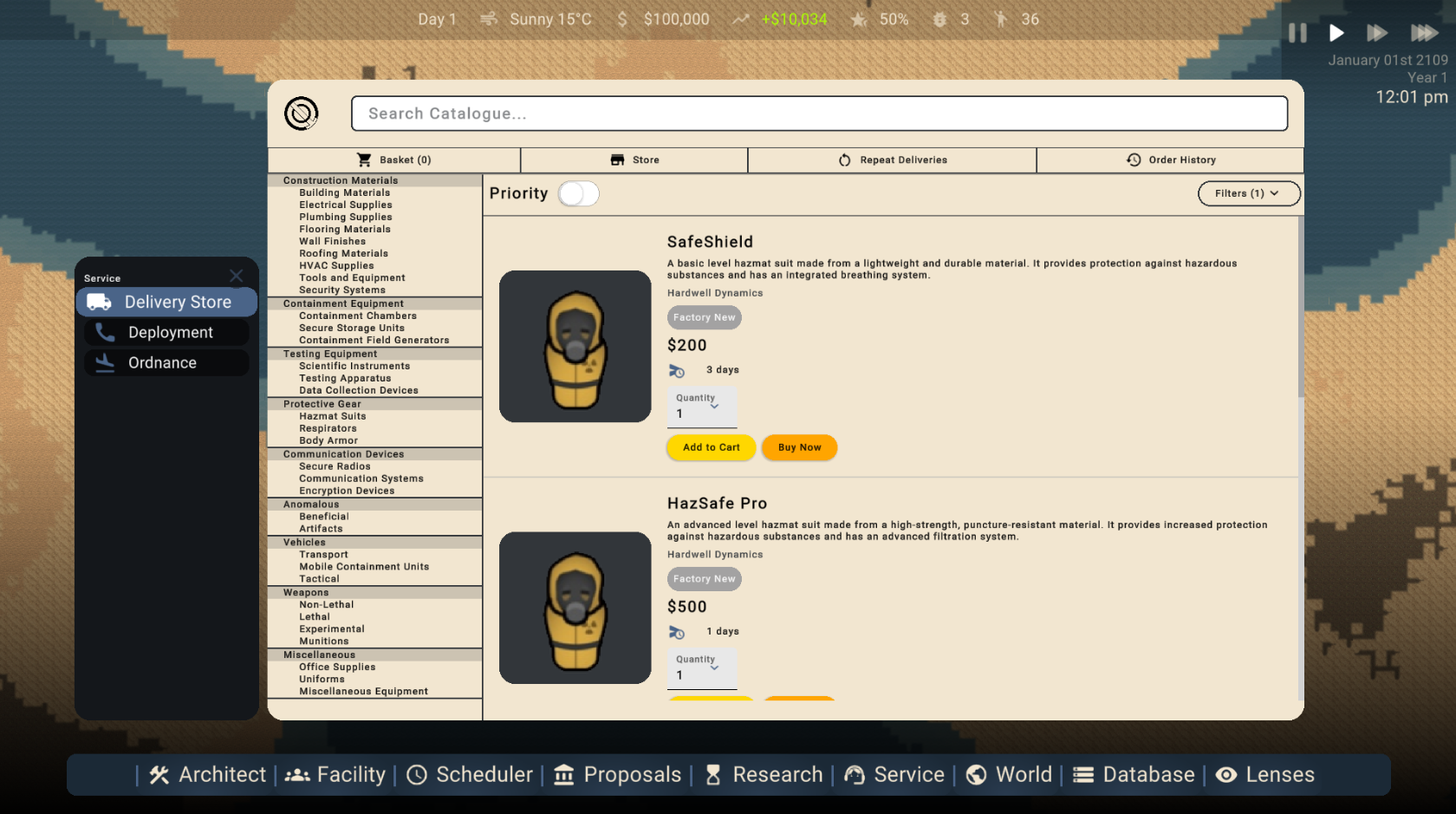This screenshot has width=1456, height=814.
Task: Click the anomaly bug counter icon
Action: pos(939,19)
